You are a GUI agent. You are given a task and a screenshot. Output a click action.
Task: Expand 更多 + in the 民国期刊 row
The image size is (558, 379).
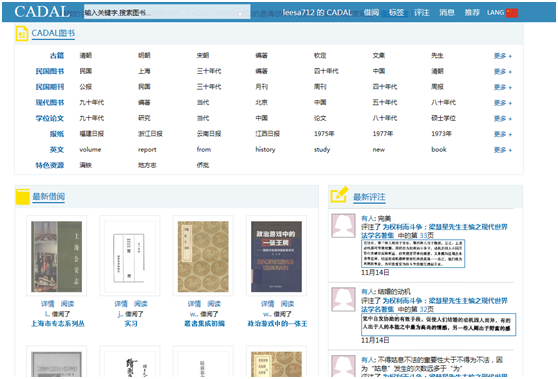pos(503,87)
